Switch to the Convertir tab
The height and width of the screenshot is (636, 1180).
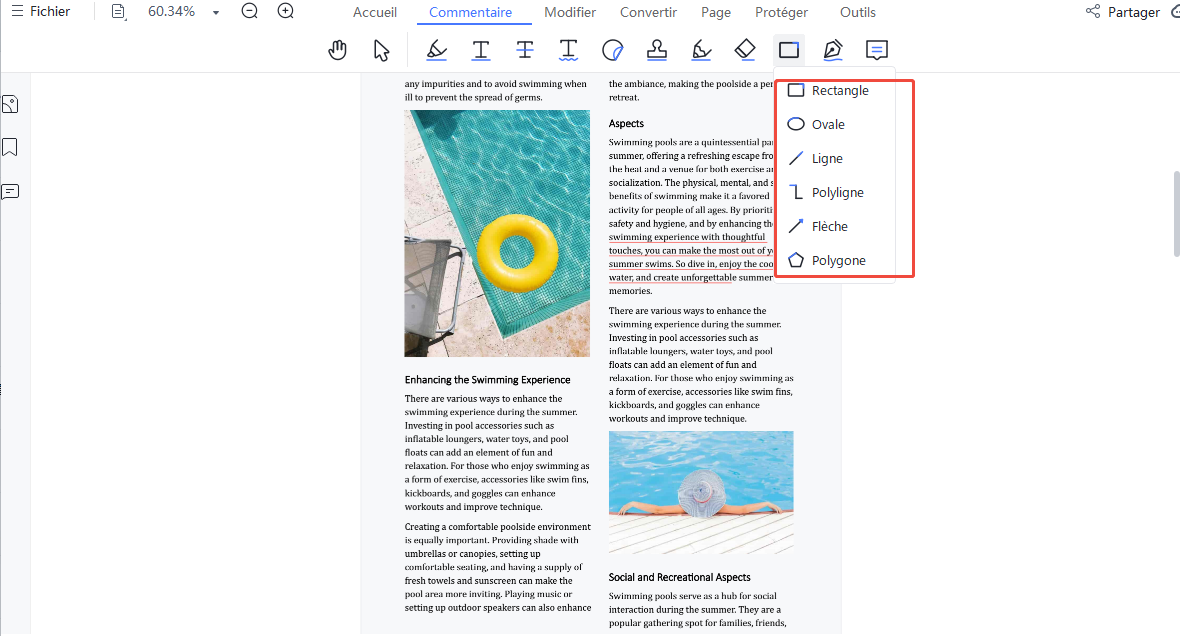click(648, 13)
